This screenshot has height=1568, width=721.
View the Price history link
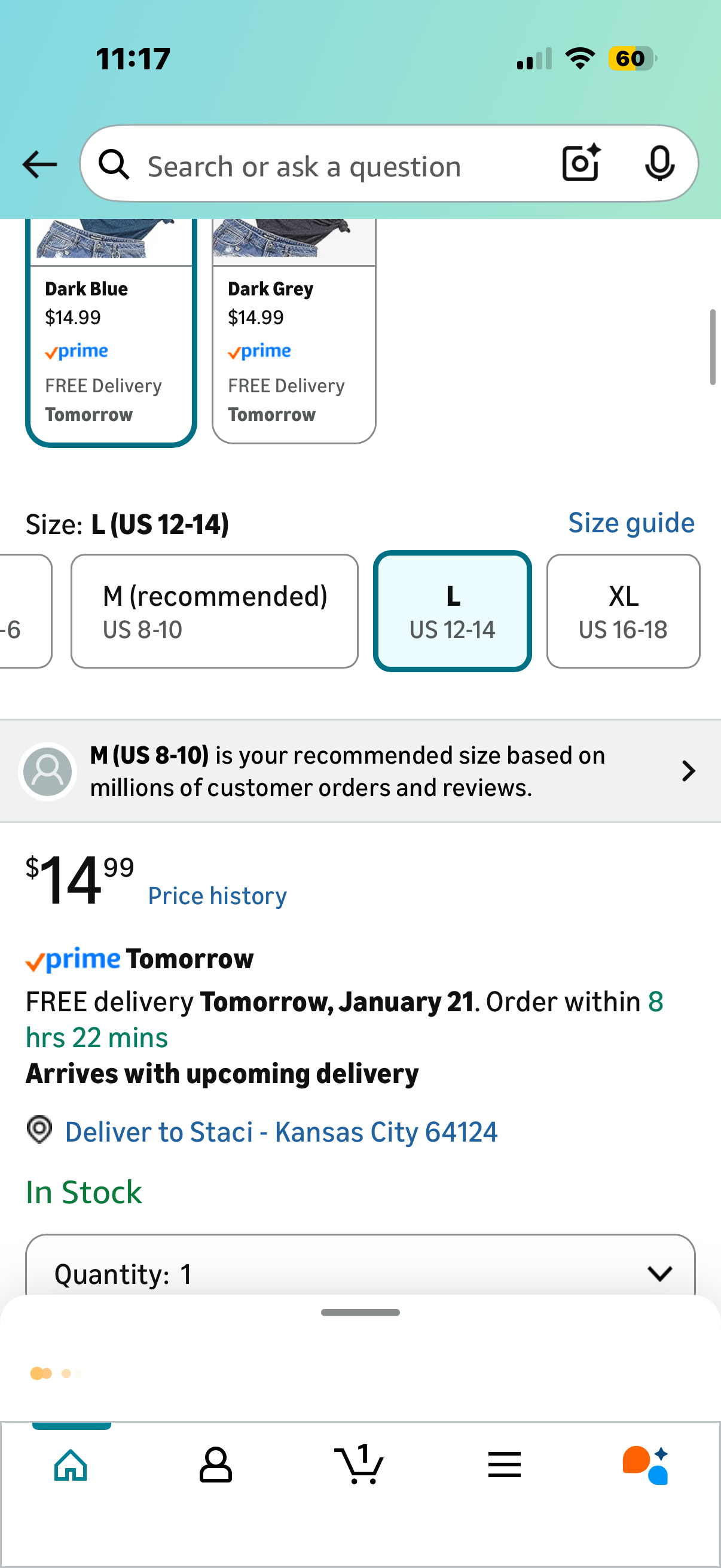point(217,896)
